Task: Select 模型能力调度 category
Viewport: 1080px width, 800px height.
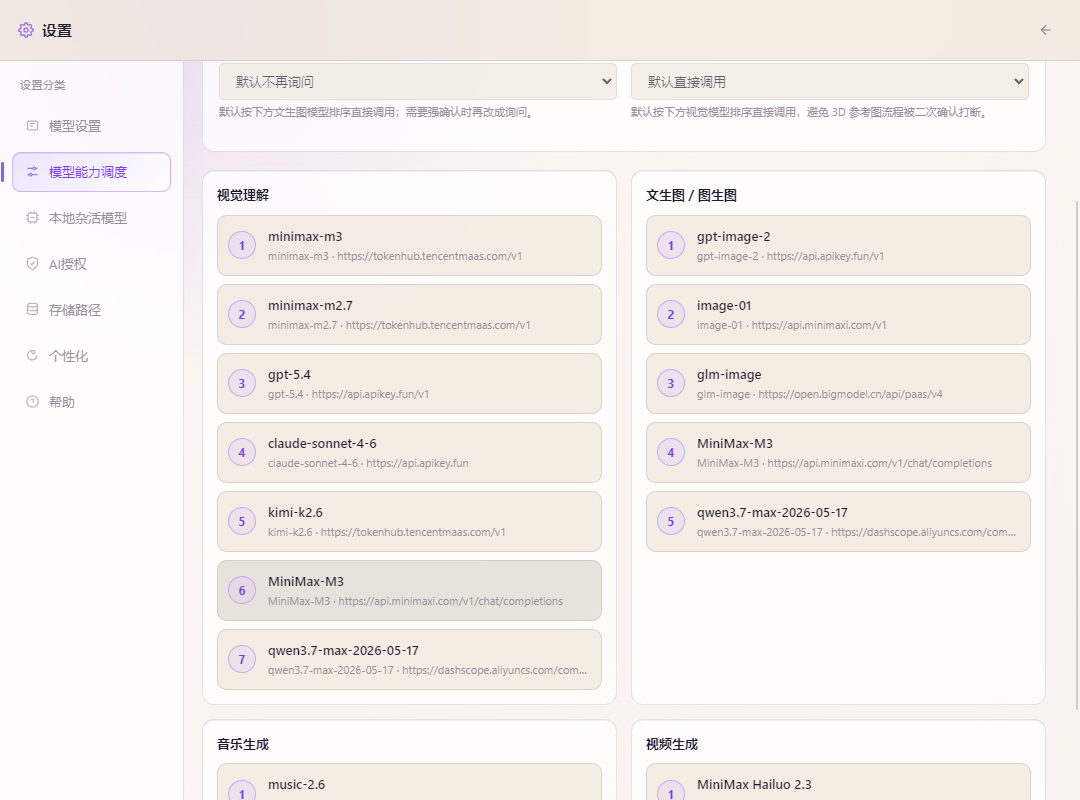Action: point(92,172)
